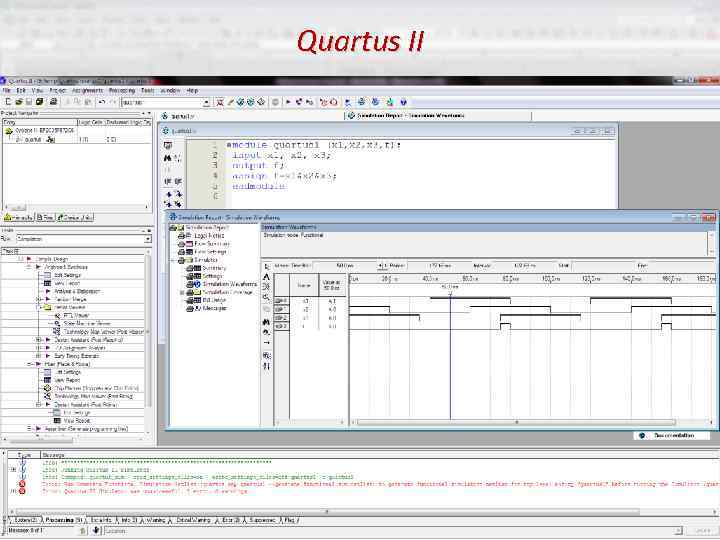Screen dimensions: 720x540
Task: Select the arrow Selection tool in waveform toolbar
Action: pos(267,267)
